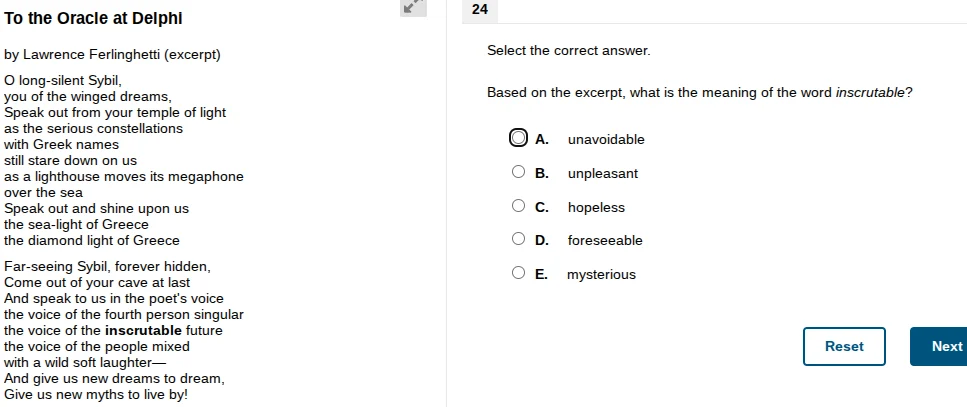Mark radio button D as answer
This screenshot has width=967, height=407.
pyautogui.click(x=518, y=239)
